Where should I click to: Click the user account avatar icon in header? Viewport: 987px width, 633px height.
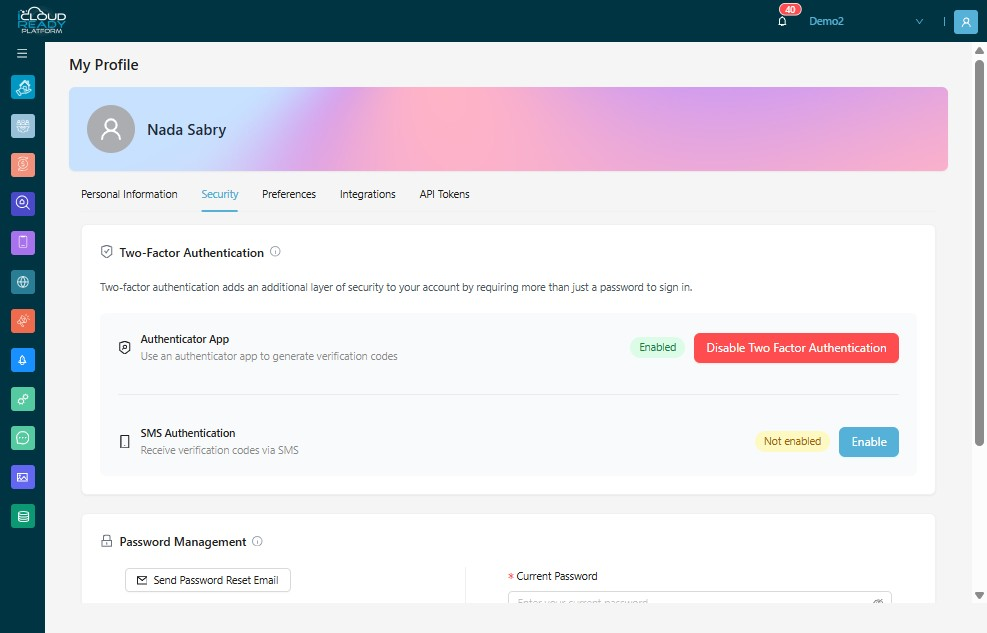[x=966, y=21]
